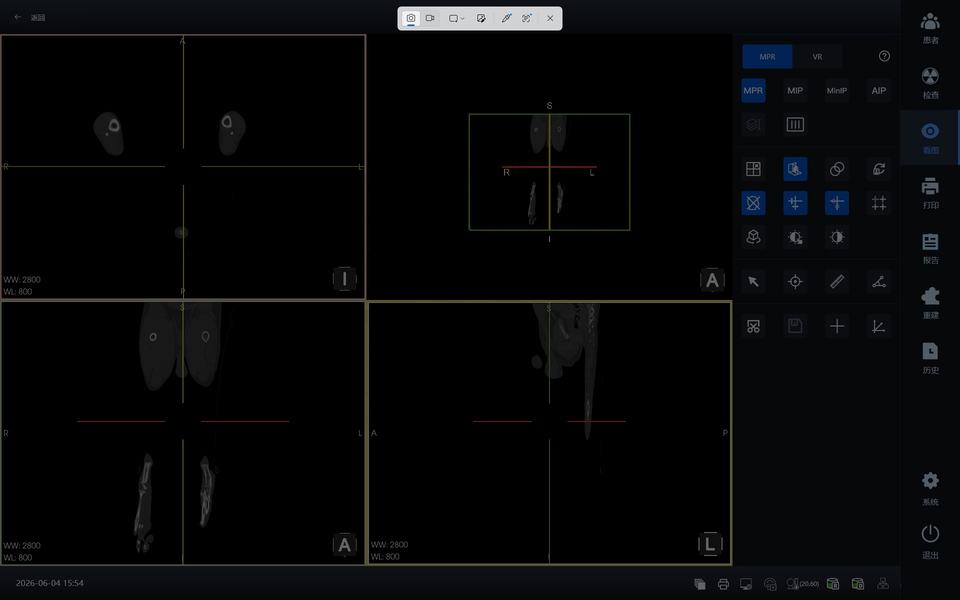This screenshot has height=600, width=960.
Task: Click the text extraction scan icon
Action: click(x=527, y=18)
